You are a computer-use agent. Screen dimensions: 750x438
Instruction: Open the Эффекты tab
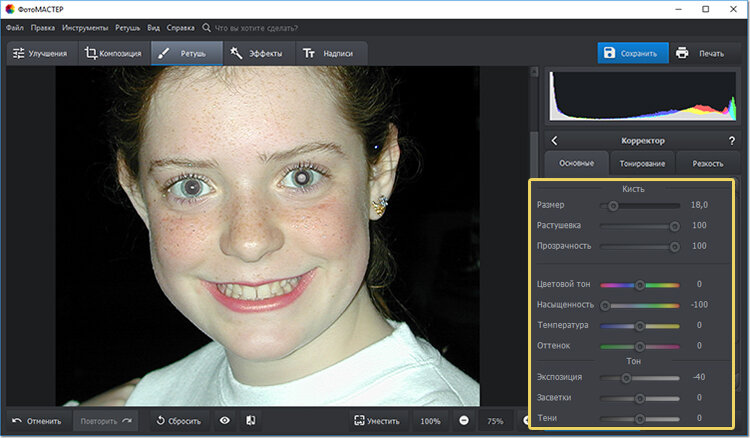[x=256, y=53]
